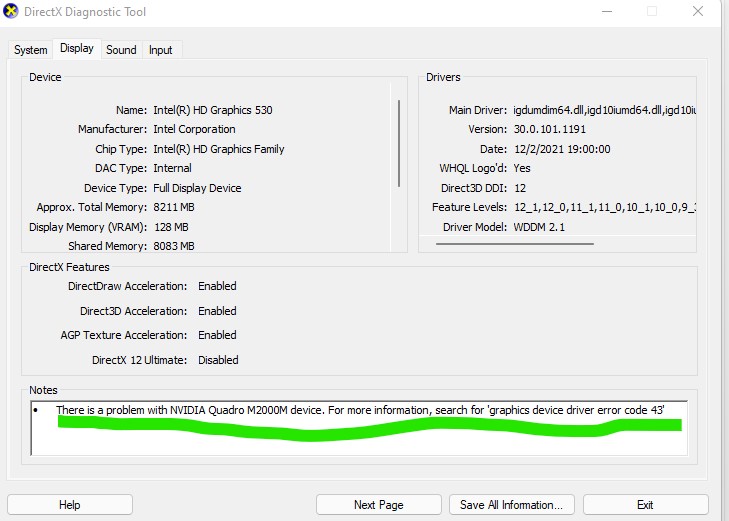Click the Direct3D Acceleration Enabled value
This screenshot has width=729, height=521.
coord(217,311)
